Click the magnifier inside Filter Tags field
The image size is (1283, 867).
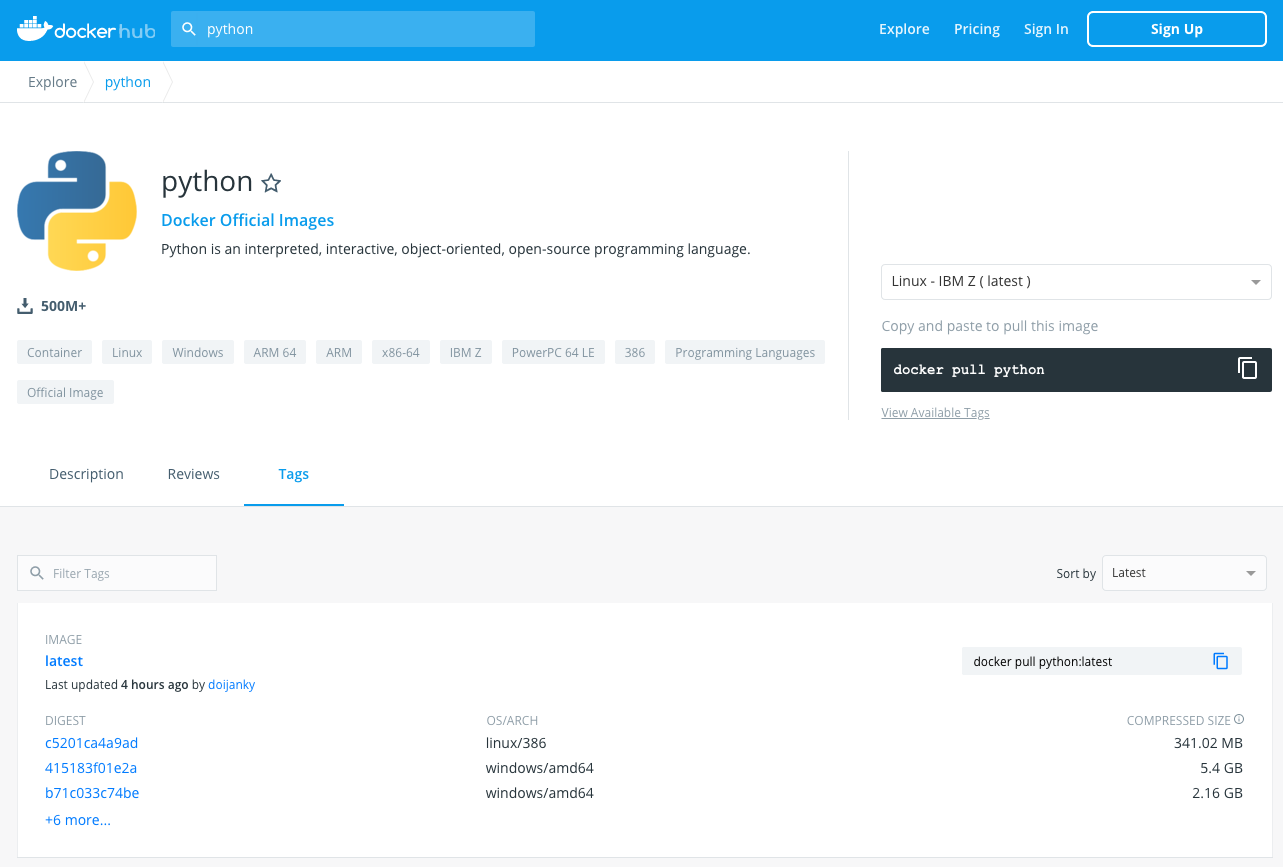point(37,572)
